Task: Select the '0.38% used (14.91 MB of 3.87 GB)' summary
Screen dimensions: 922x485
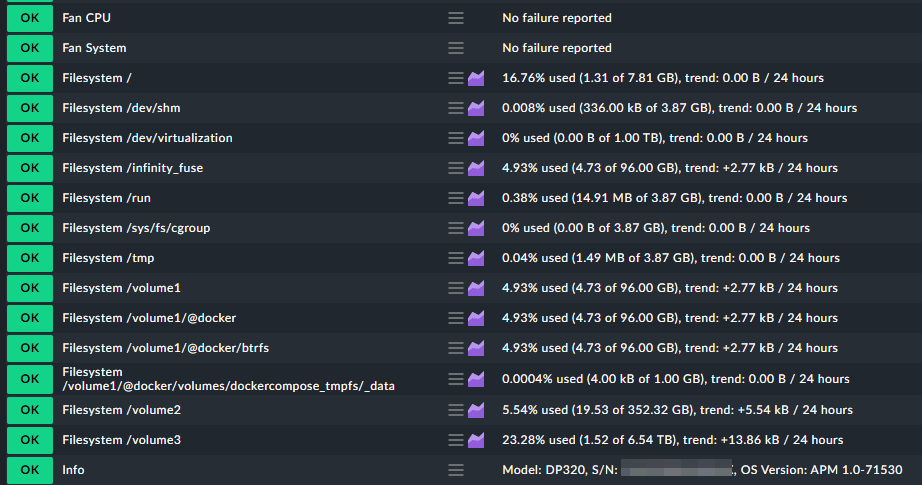Action: 602,198
